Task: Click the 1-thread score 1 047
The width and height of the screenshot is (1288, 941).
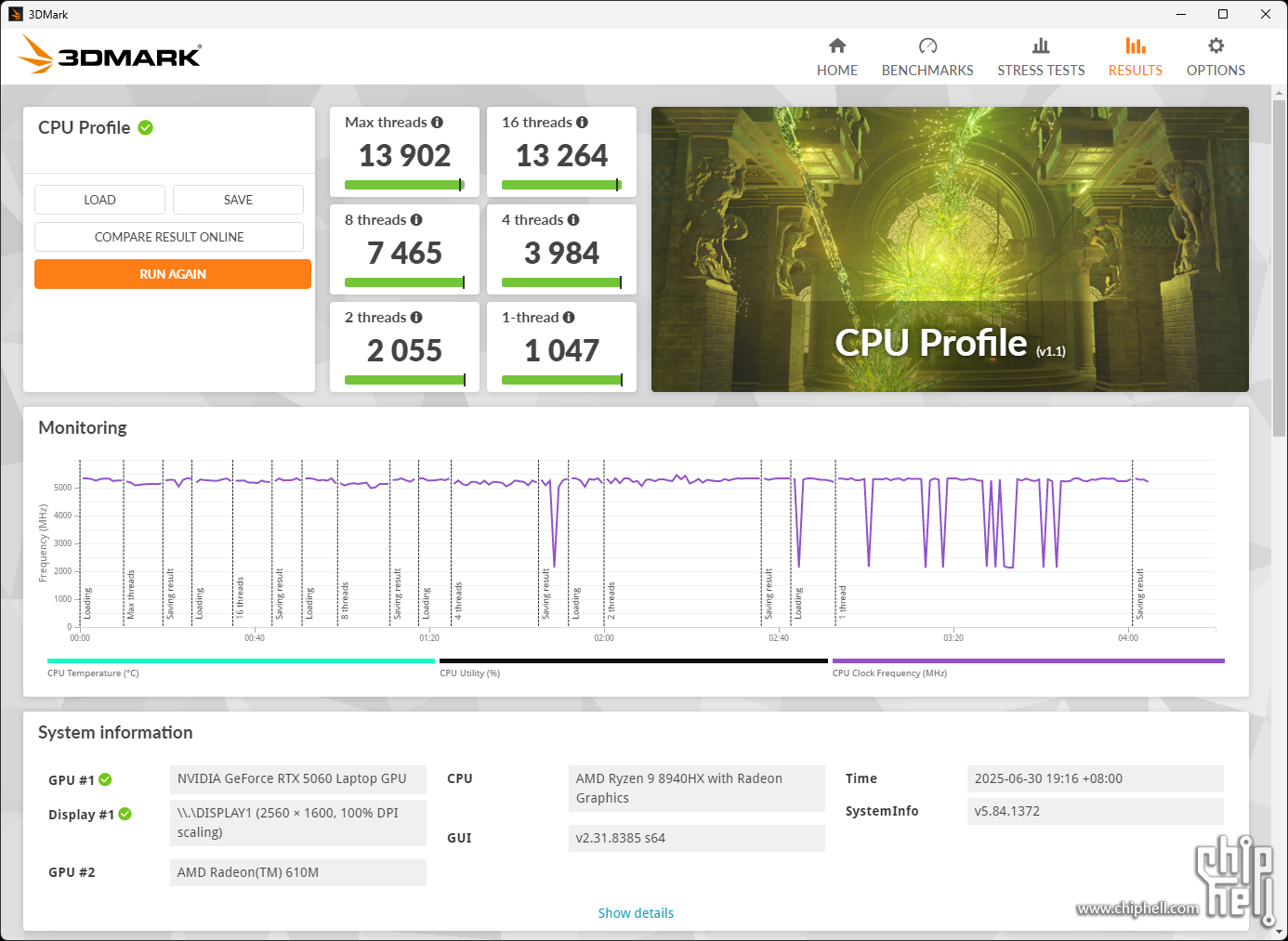Action: 561,350
